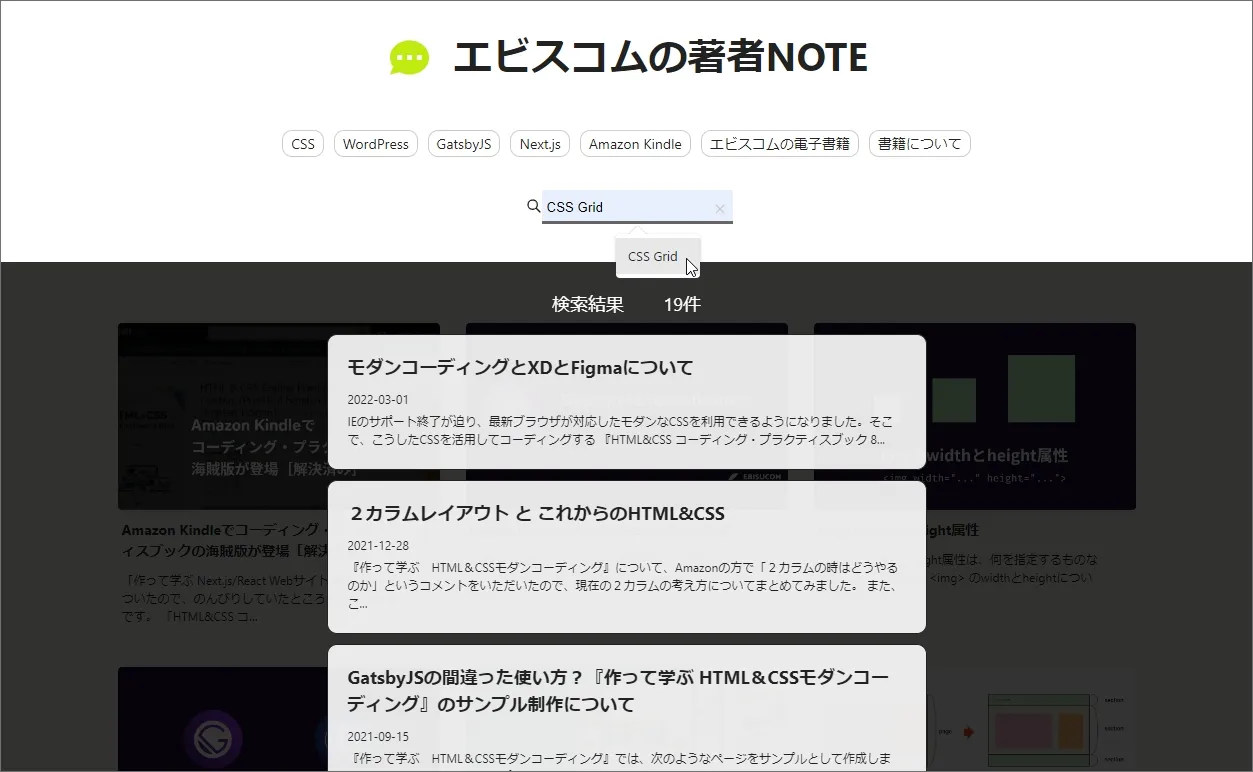Select the GatsbyJS category tag
The height and width of the screenshot is (772, 1253).
click(464, 144)
